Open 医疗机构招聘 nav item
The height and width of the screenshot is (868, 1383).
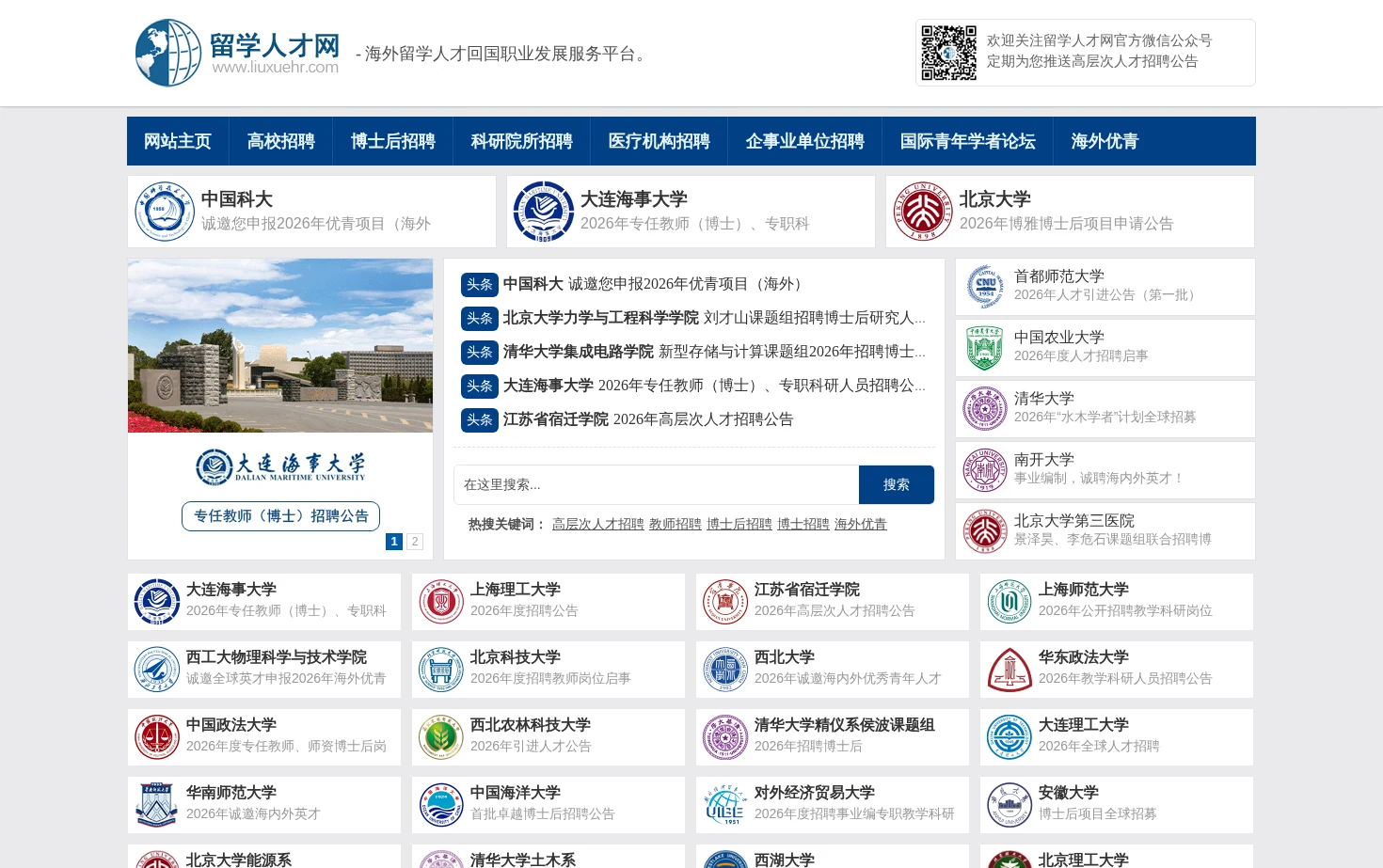tap(660, 141)
